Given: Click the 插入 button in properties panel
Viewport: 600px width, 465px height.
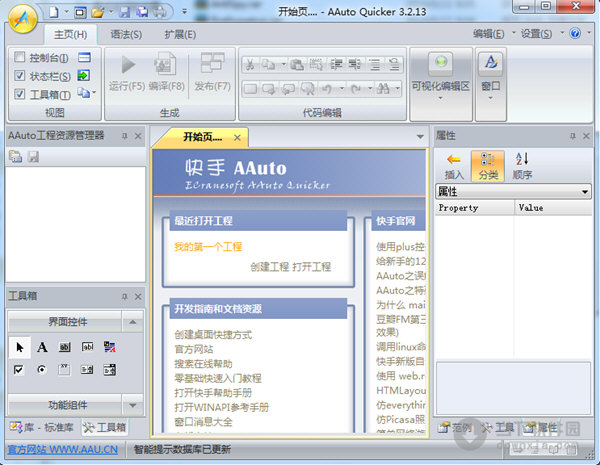Looking at the screenshot, I should click(454, 166).
